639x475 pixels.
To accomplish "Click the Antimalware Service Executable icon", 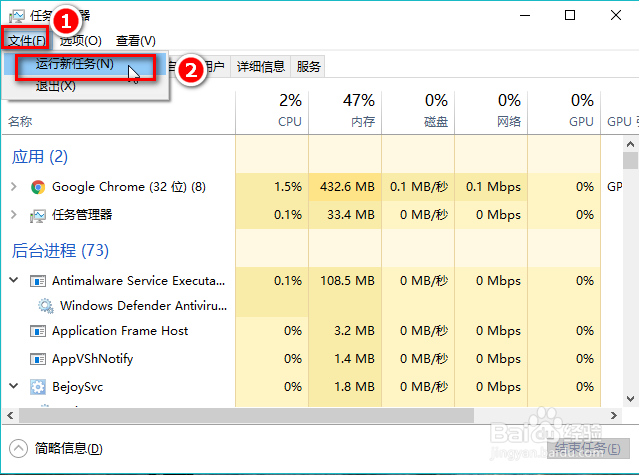I will coord(38,281).
